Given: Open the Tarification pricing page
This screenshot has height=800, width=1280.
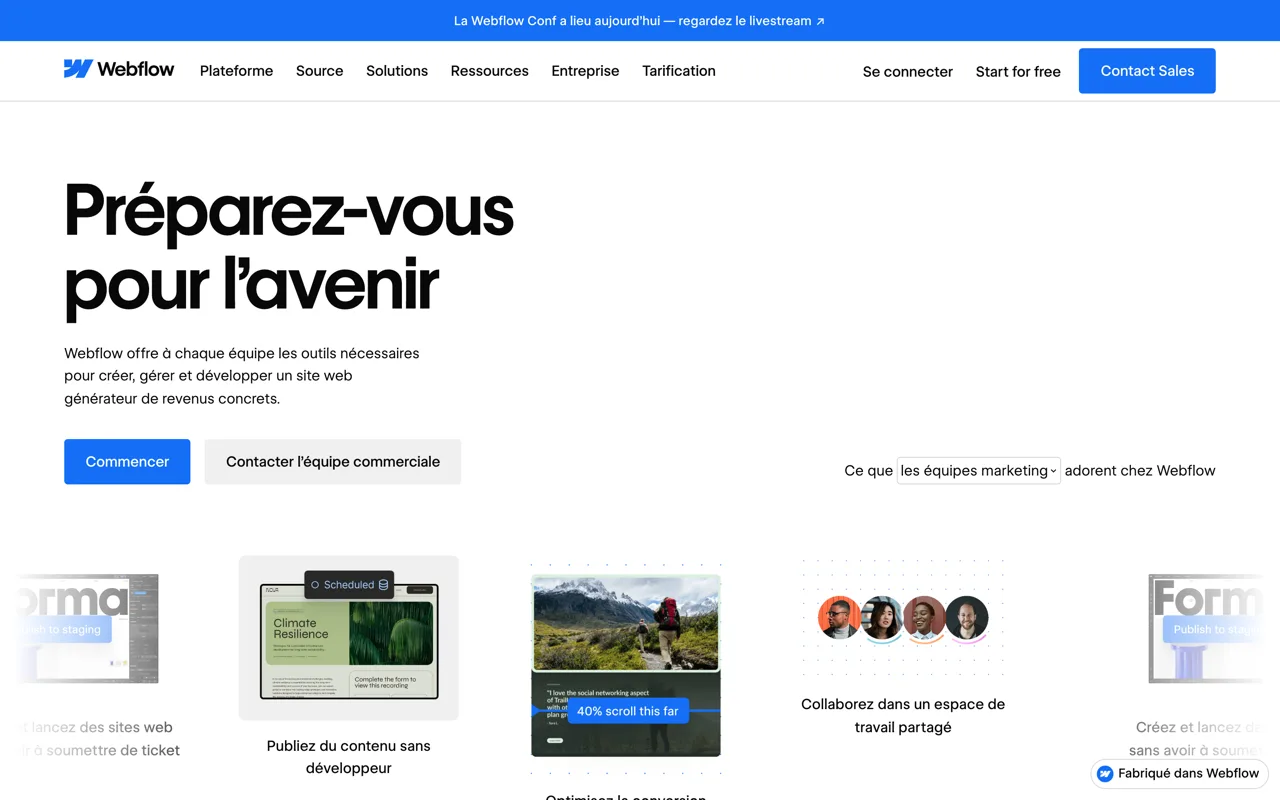Looking at the screenshot, I should pyautogui.click(x=679, y=71).
